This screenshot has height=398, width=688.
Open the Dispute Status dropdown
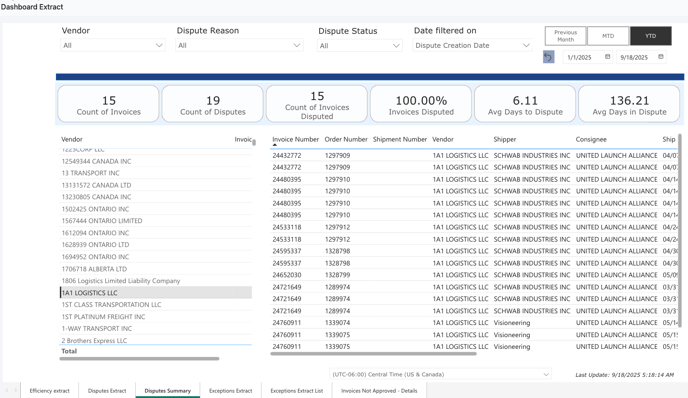click(359, 46)
